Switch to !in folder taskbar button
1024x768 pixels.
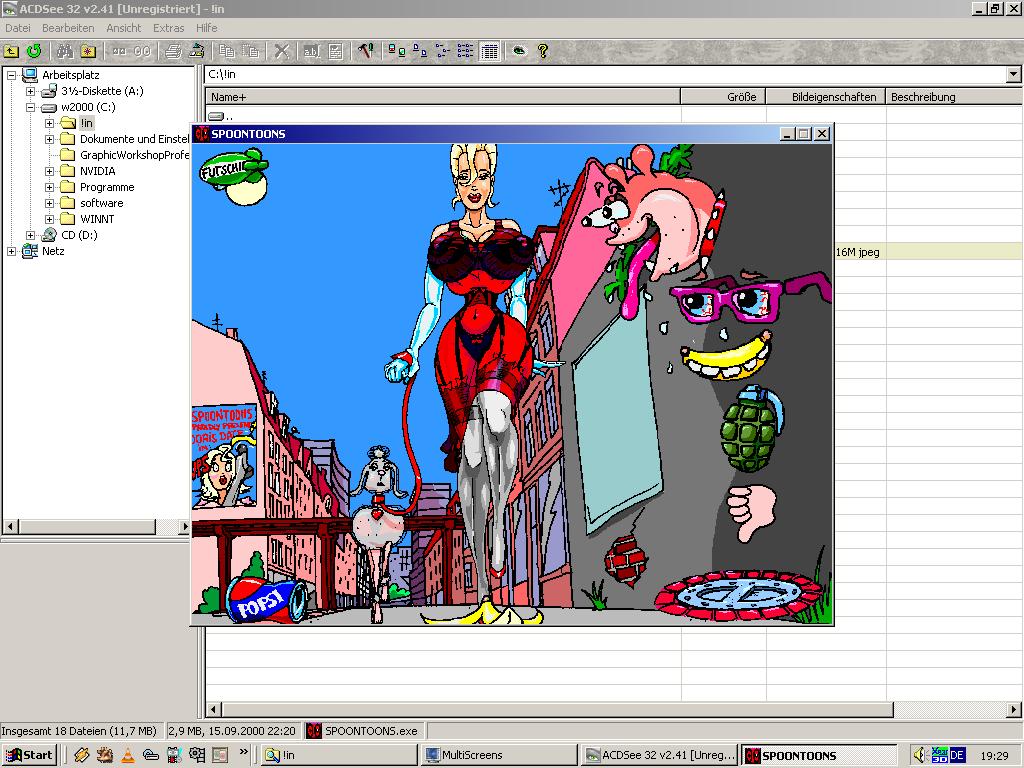(339, 755)
